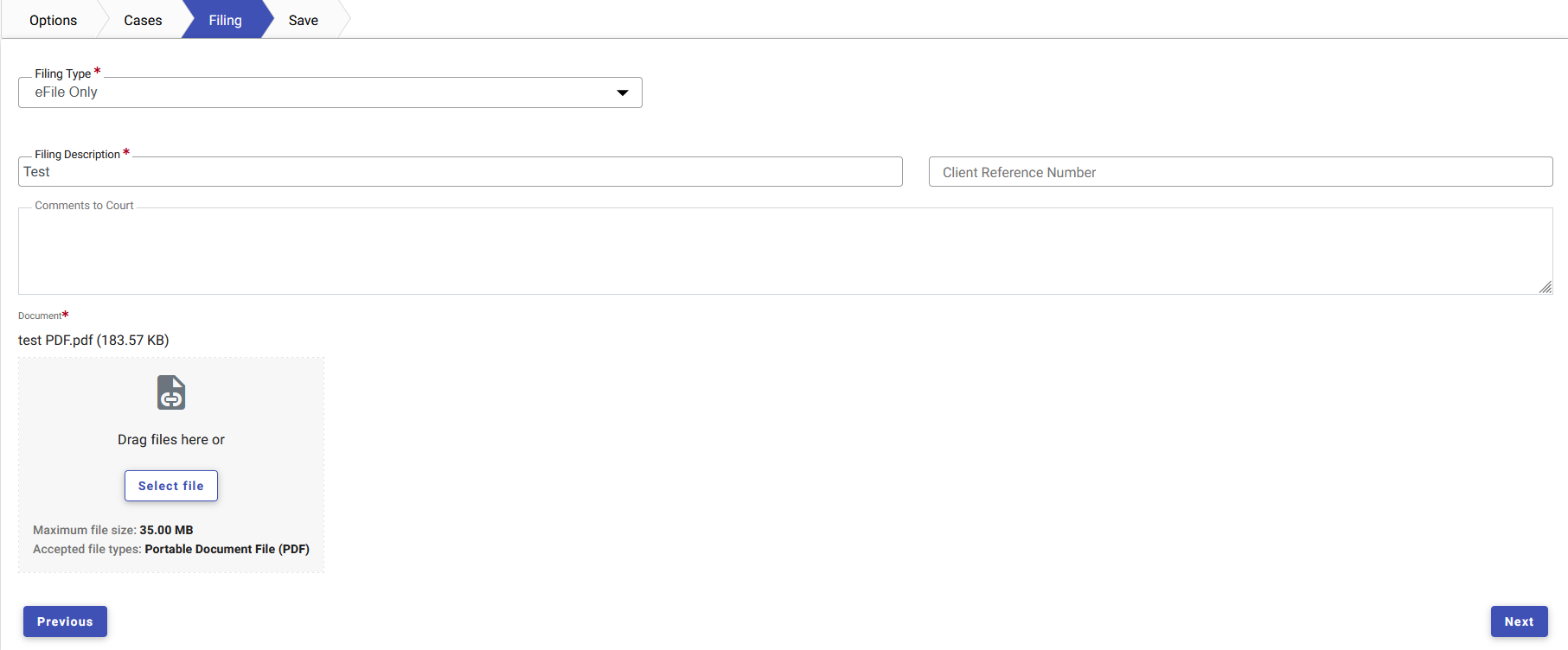Grab the Comments textarea resize handle
This screenshot has width=1568, height=650.
(x=1545, y=287)
